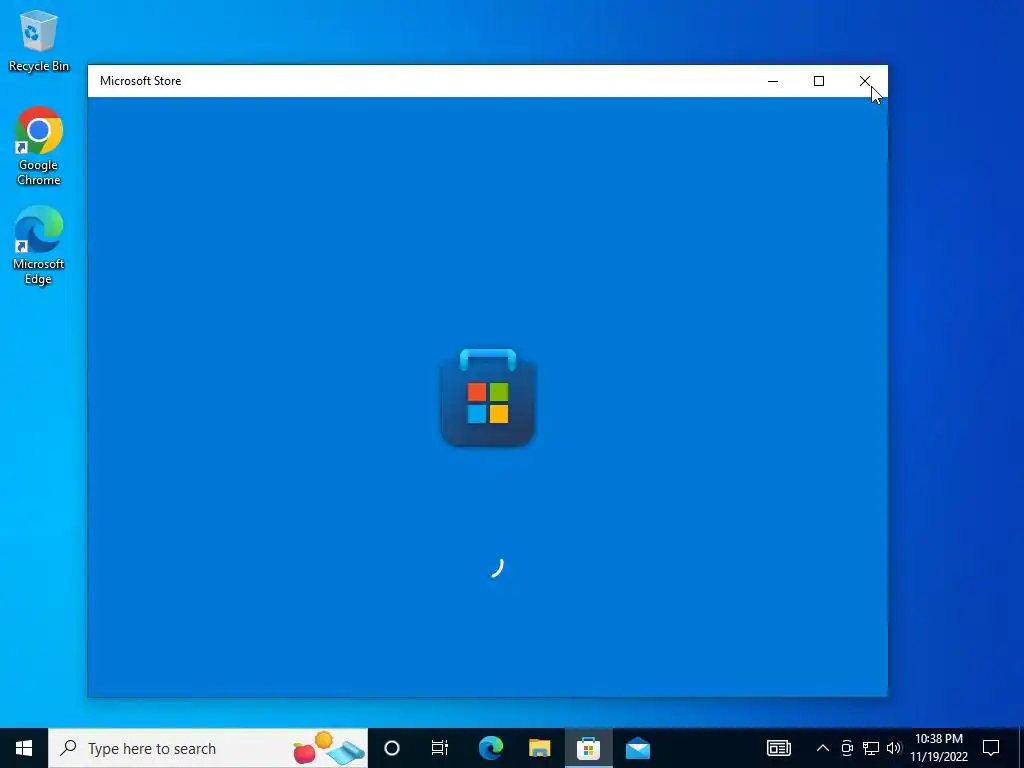Click the Type here to search box

(208, 748)
